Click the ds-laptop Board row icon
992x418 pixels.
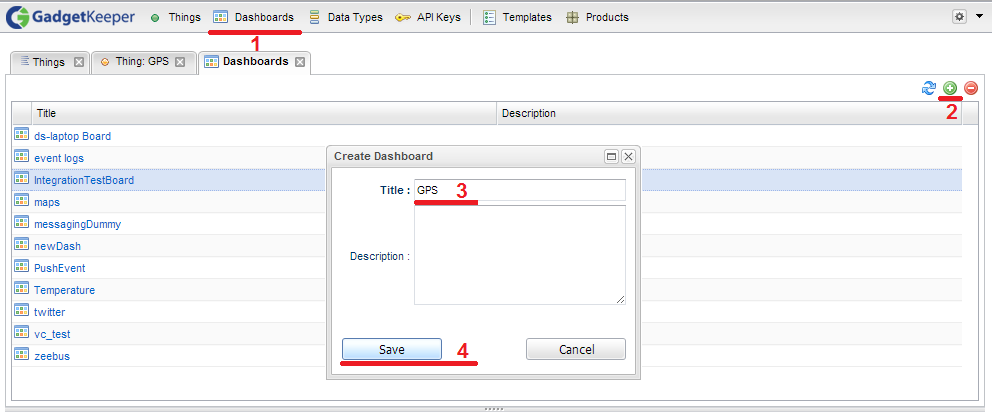(21, 135)
